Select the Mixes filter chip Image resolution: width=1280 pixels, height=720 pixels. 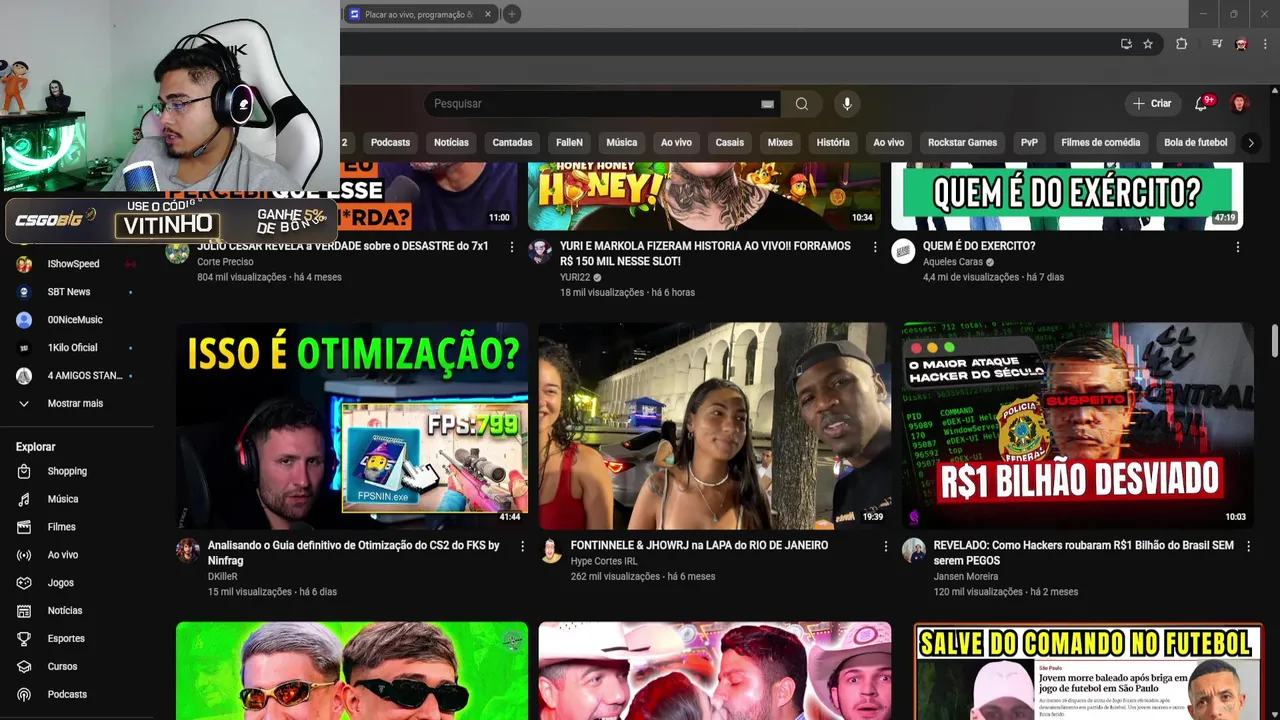pyautogui.click(x=780, y=143)
